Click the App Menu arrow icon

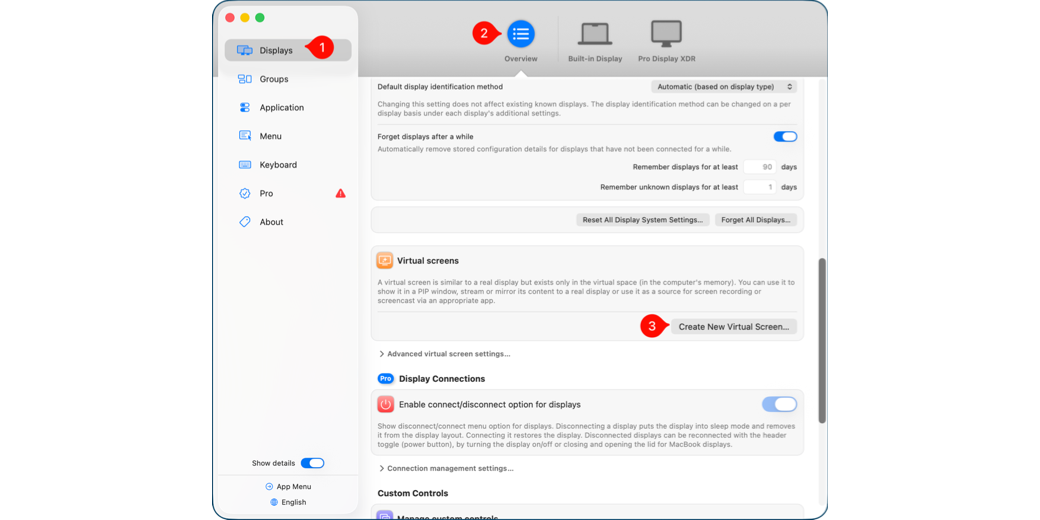[269, 486]
